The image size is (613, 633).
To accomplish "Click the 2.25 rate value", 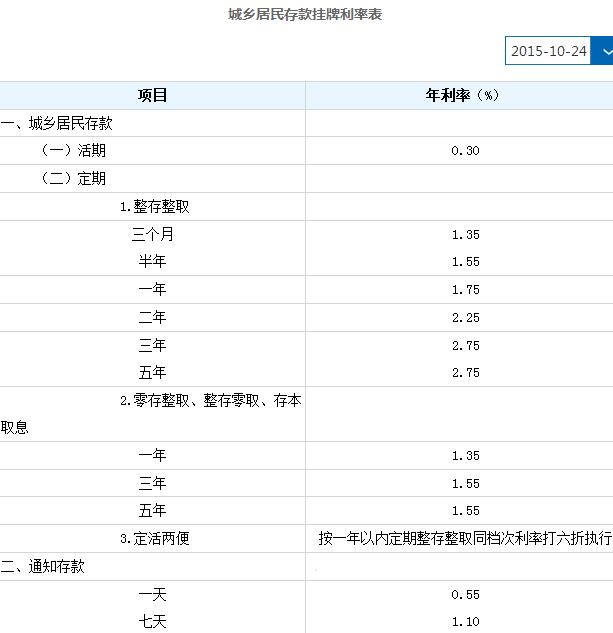I will click(466, 318).
